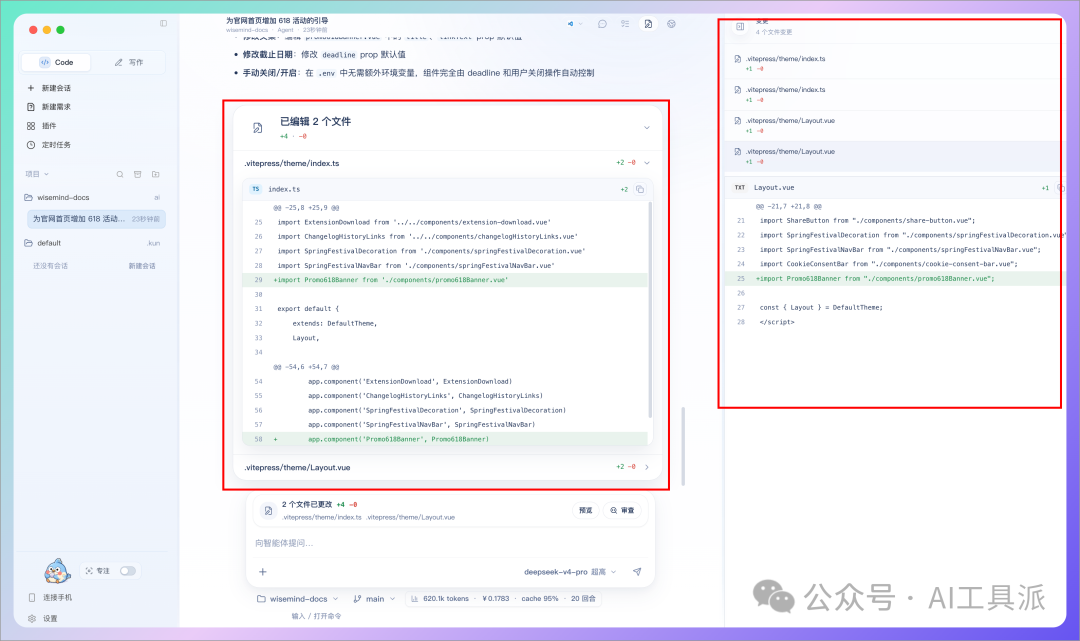The height and width of the screenshot is (641, 1080).
Task: Click the archive box icon beside 项目
Action: [x=138, y=174]
